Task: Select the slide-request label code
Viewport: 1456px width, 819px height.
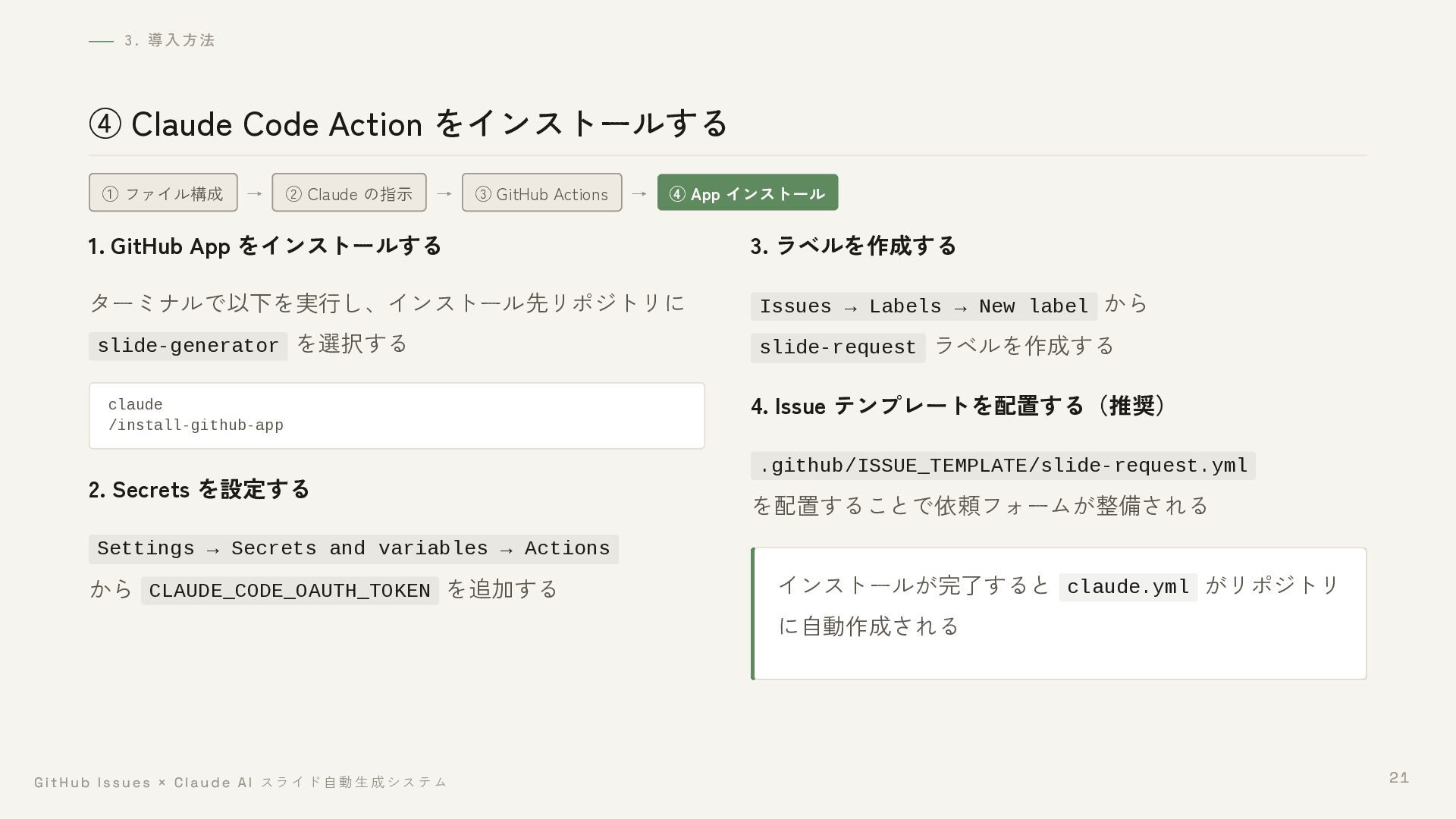Action: 838,347
